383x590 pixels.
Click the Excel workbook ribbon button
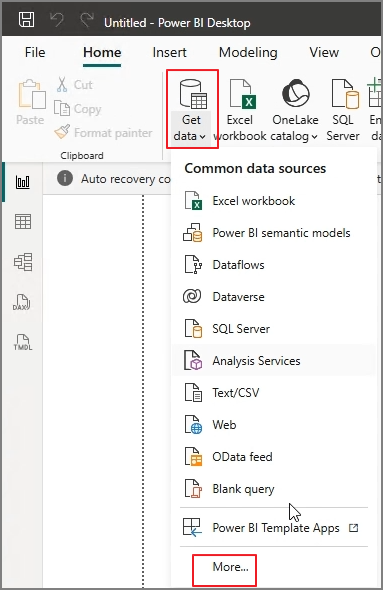point(240,109)
